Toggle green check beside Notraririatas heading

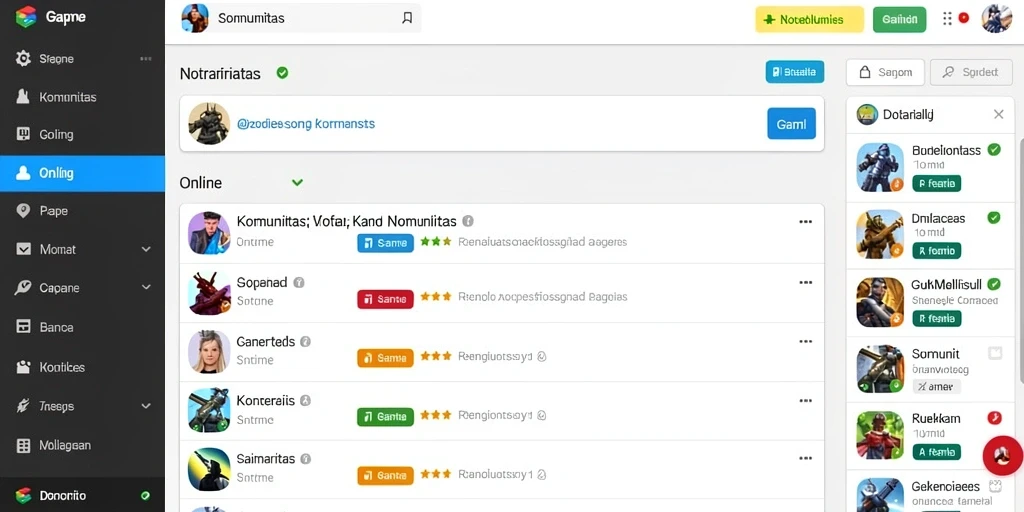[282, 72]
